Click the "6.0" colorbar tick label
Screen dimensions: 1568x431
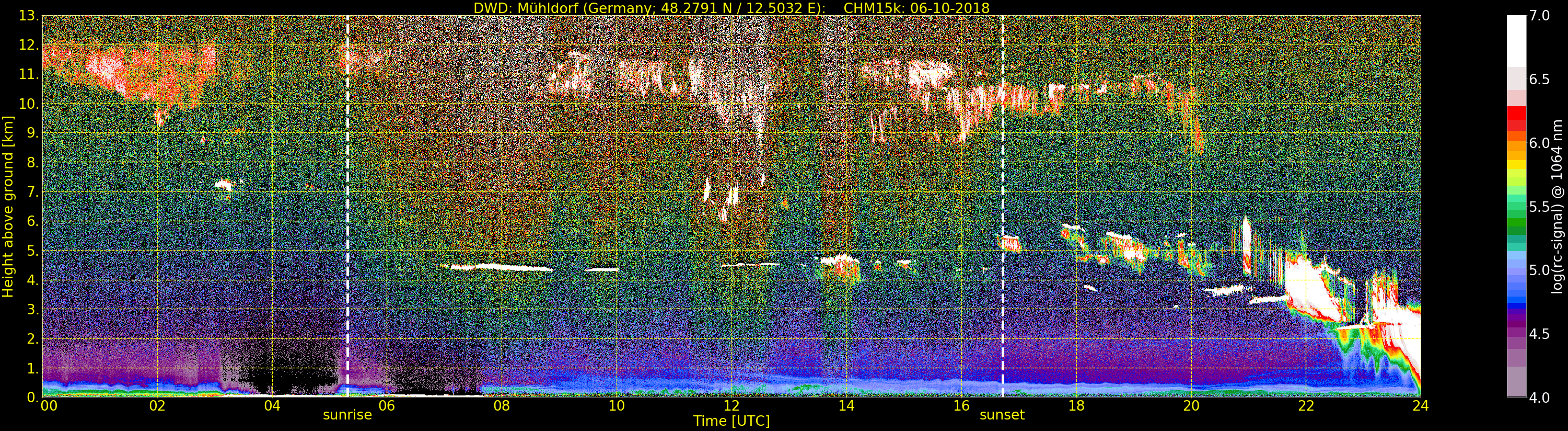click(1539, 143)
